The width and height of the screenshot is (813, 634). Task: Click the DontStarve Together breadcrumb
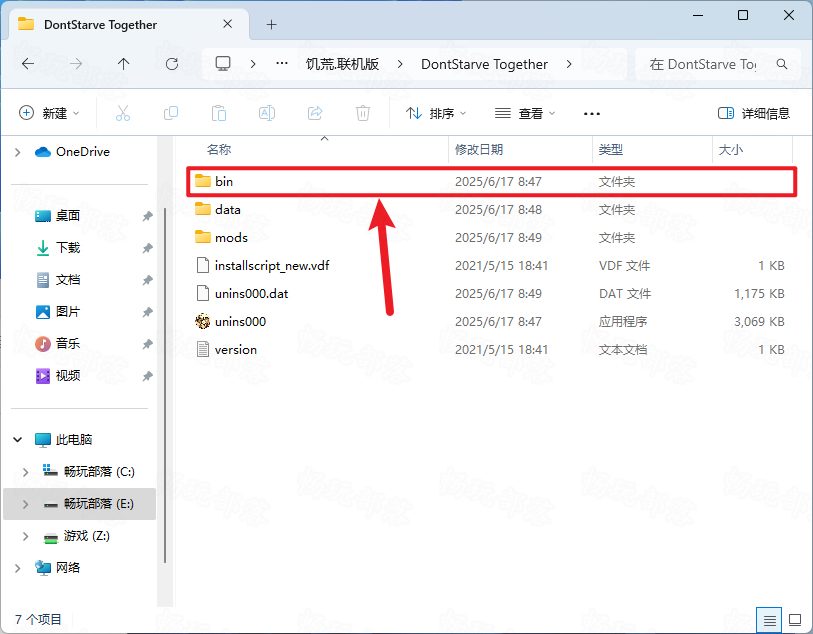(x=484, y=64)
